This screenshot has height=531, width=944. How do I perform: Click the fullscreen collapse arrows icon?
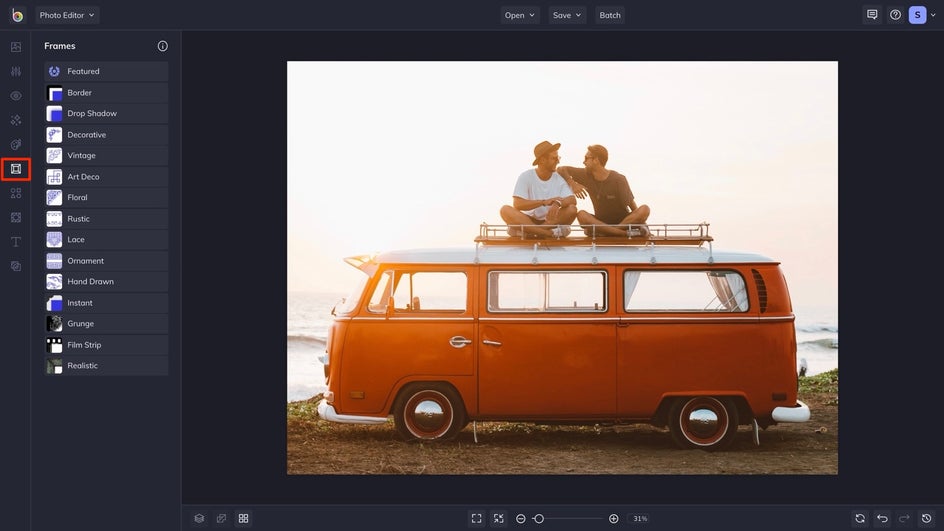coord(498,518)
